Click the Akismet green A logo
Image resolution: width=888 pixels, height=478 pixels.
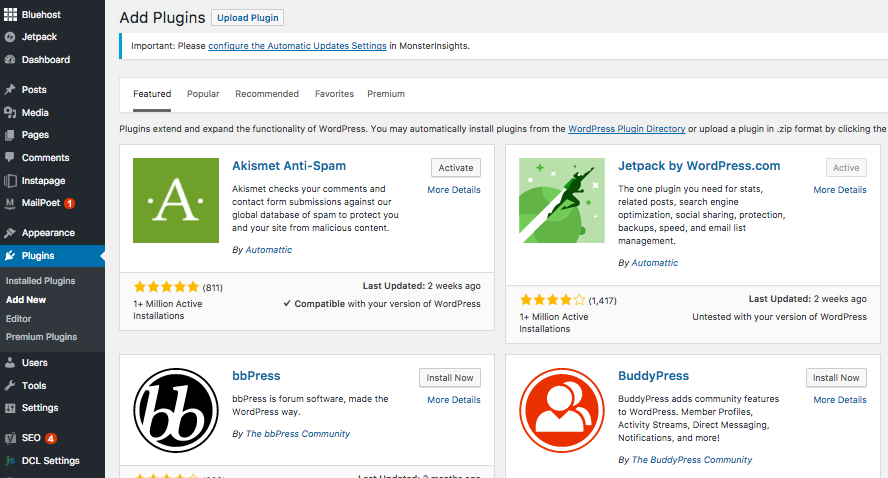click(x=176, y=200)
